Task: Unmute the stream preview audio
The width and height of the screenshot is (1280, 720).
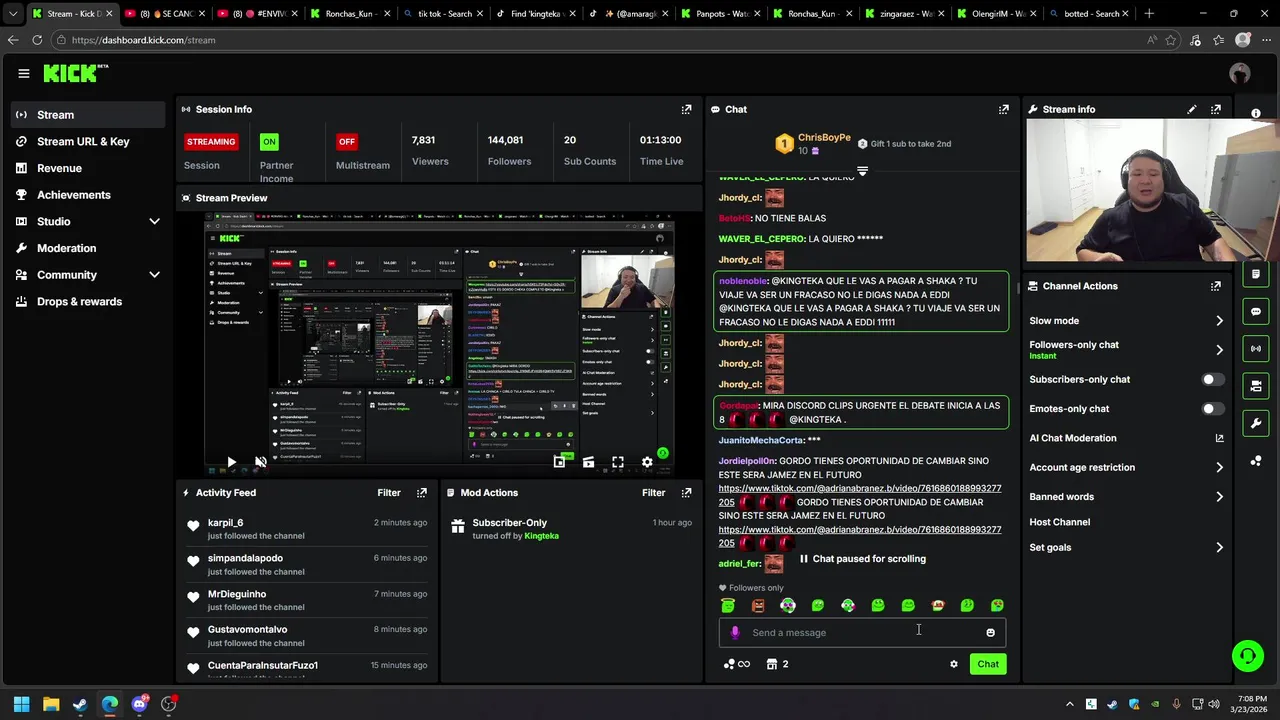Action: click(260, 462)
